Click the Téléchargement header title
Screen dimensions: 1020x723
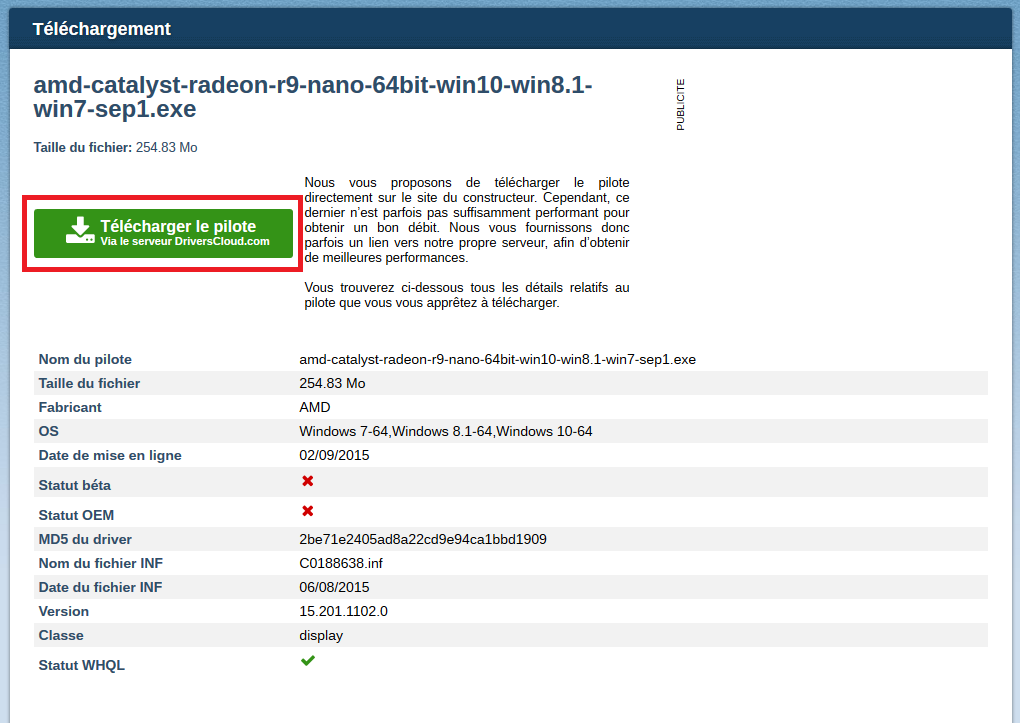click(102, 29)
